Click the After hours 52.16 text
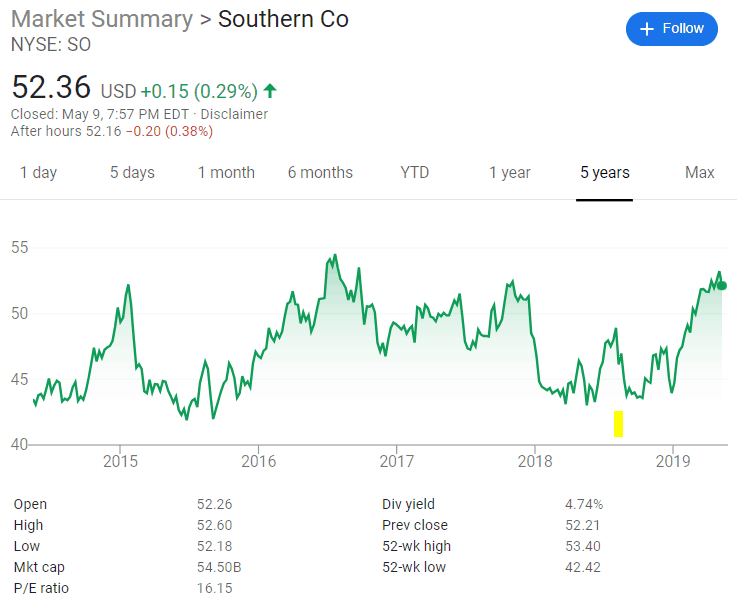The image size is (737, 603). [66, 131]
